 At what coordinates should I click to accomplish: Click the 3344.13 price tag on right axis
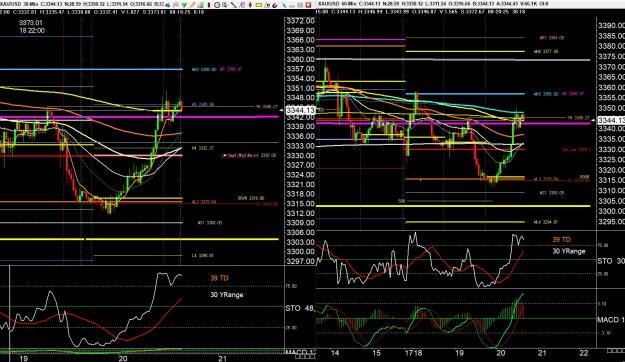coord(611,120)
